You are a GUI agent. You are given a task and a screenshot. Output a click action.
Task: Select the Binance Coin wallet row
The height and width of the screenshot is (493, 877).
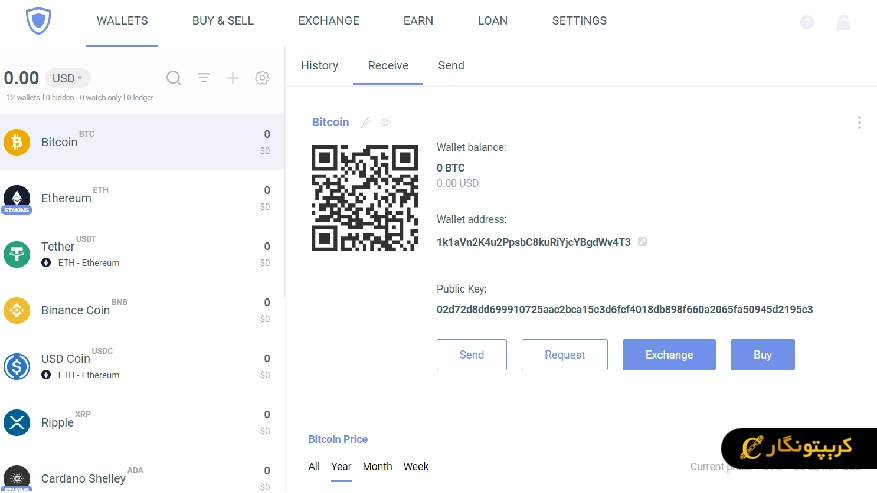[x=142, y=310]
